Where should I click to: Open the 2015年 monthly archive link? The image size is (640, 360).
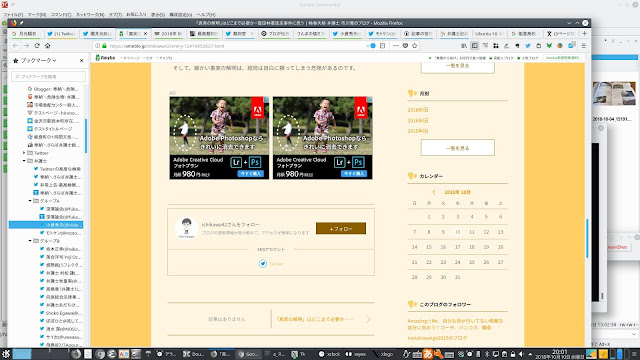click(418, 131)
